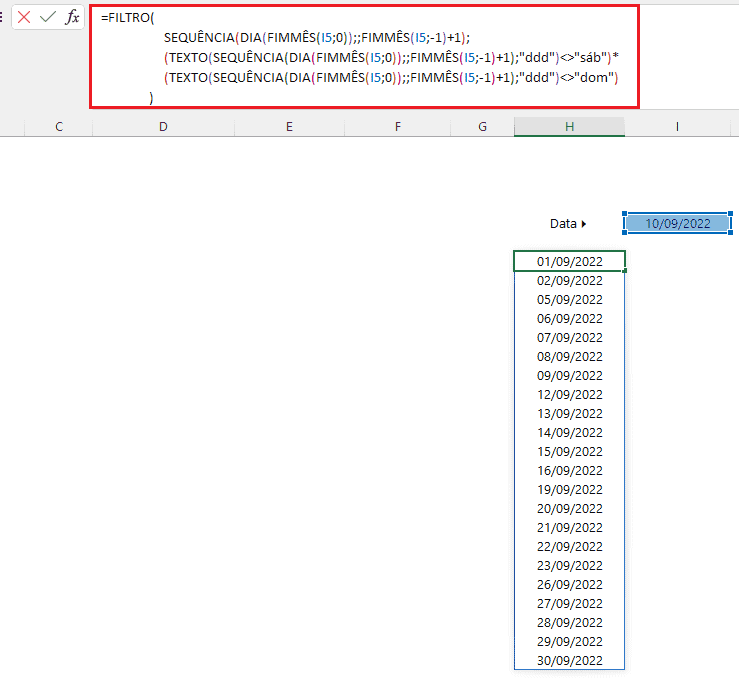
Task: Cancel the formula edit with the X icon
Action: click(x=24, y=17)
